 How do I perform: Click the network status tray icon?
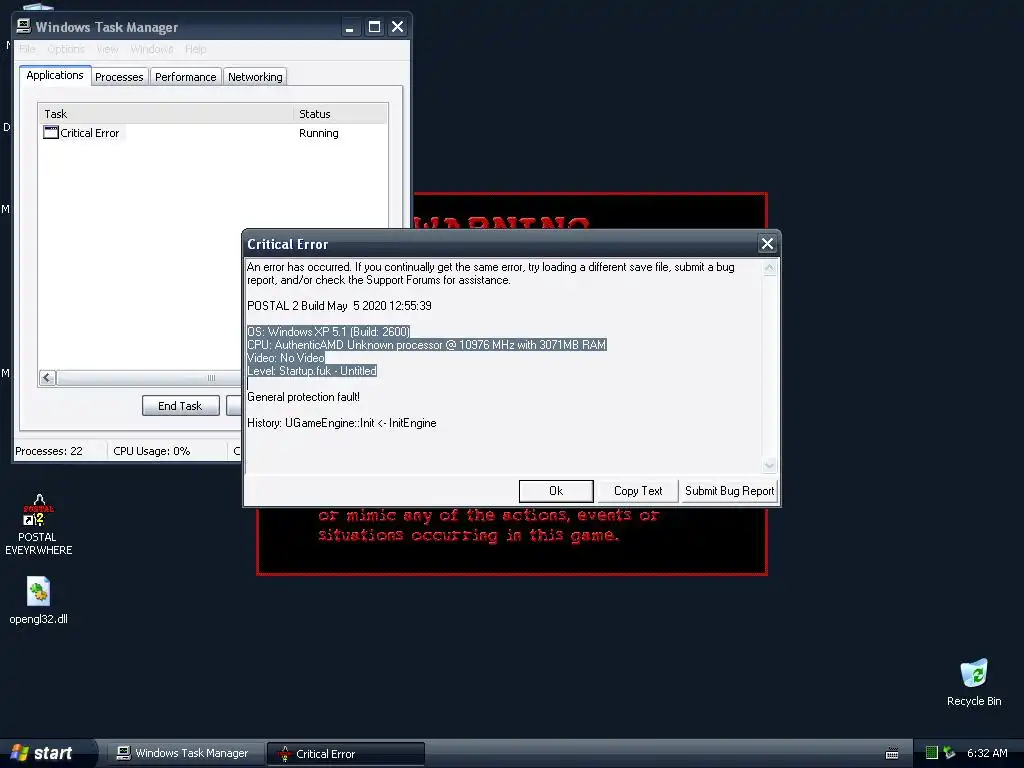click(x=949, y=753)
